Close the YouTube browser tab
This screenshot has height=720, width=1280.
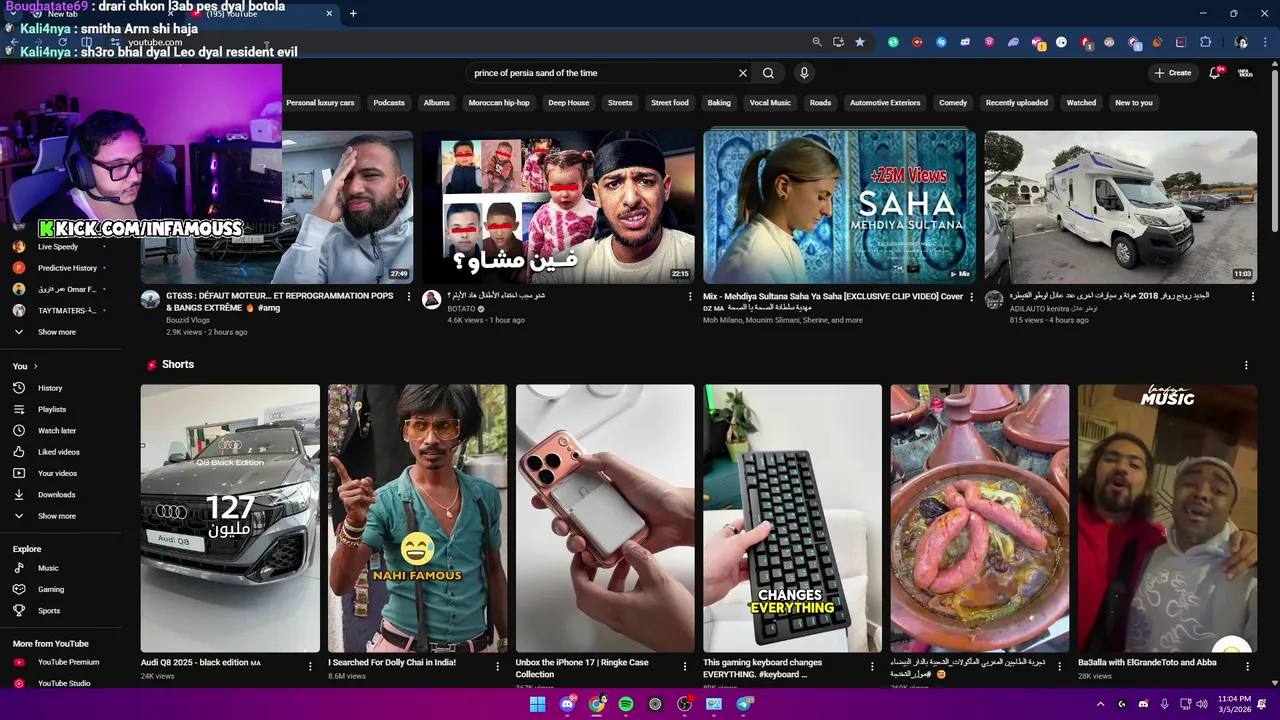(x=329, y=13)
